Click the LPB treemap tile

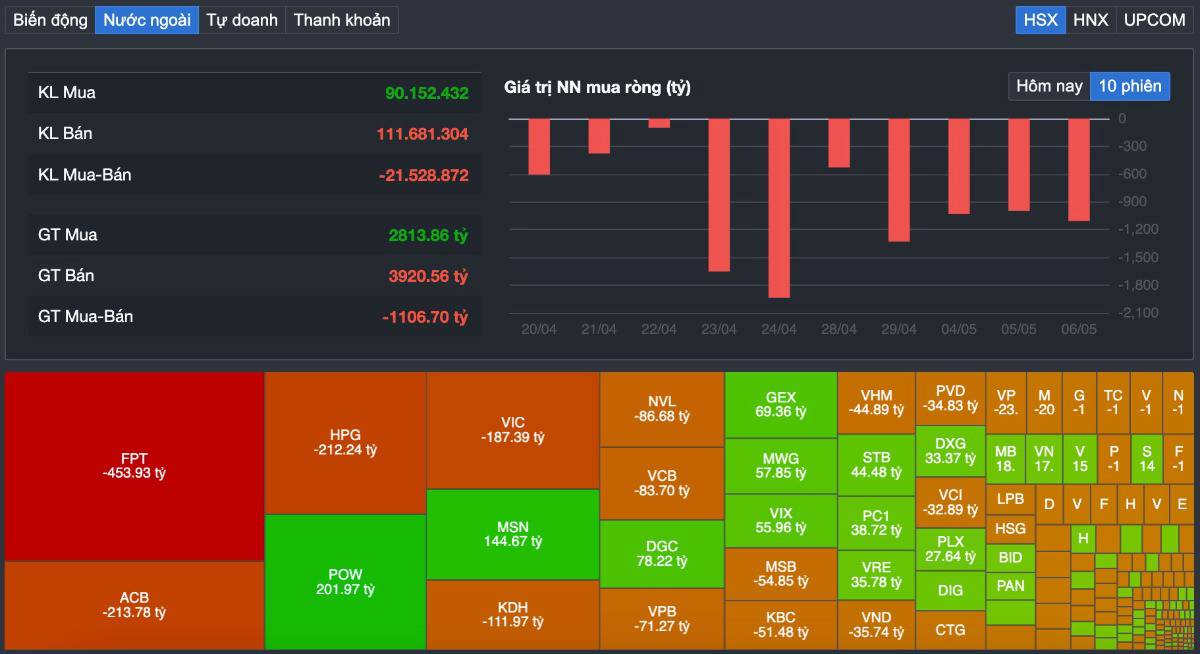point(1010,498)
